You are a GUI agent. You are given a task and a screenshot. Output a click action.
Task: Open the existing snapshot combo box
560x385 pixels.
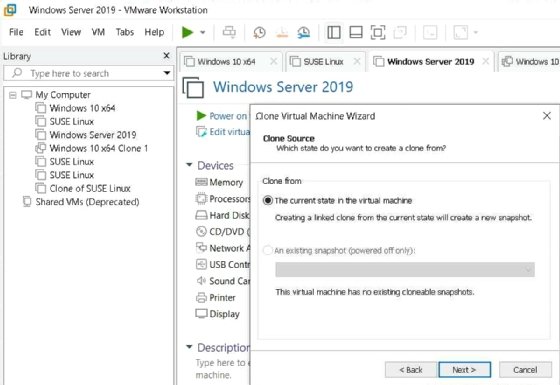pyautogui.click(x=405, y=270)
